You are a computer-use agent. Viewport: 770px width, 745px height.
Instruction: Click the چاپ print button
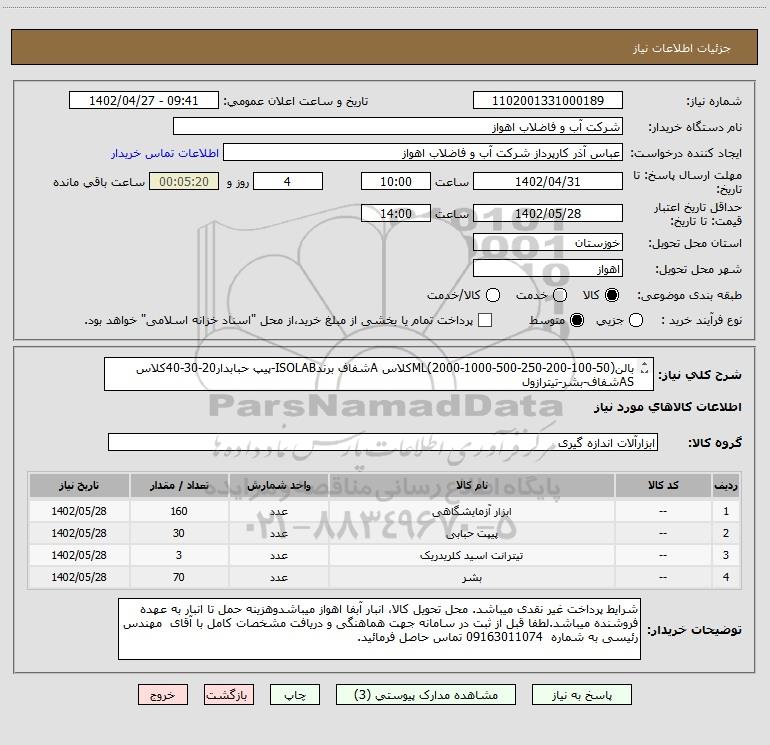click(295, 695)
